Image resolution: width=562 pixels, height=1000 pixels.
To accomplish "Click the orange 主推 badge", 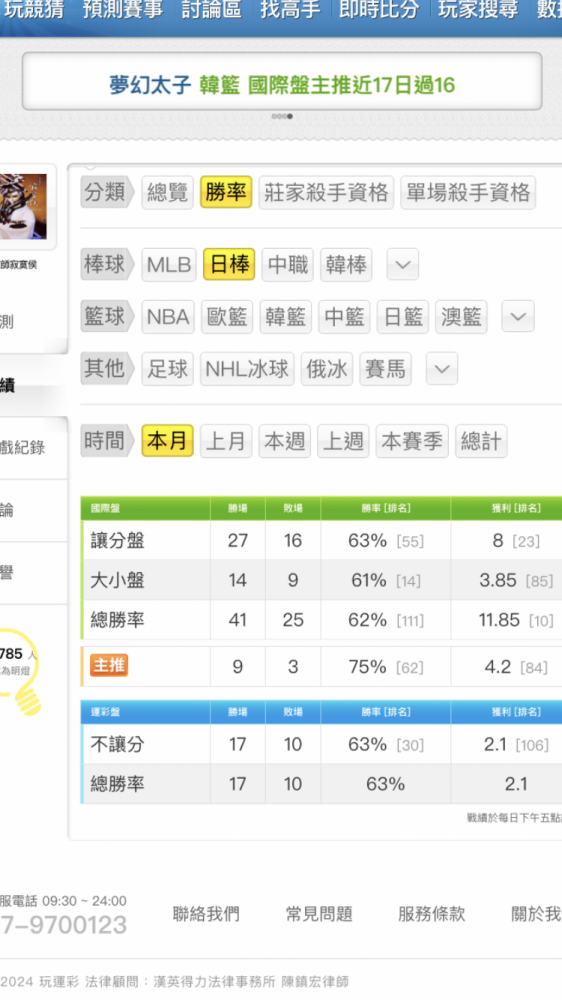I will tap(109, 666).
